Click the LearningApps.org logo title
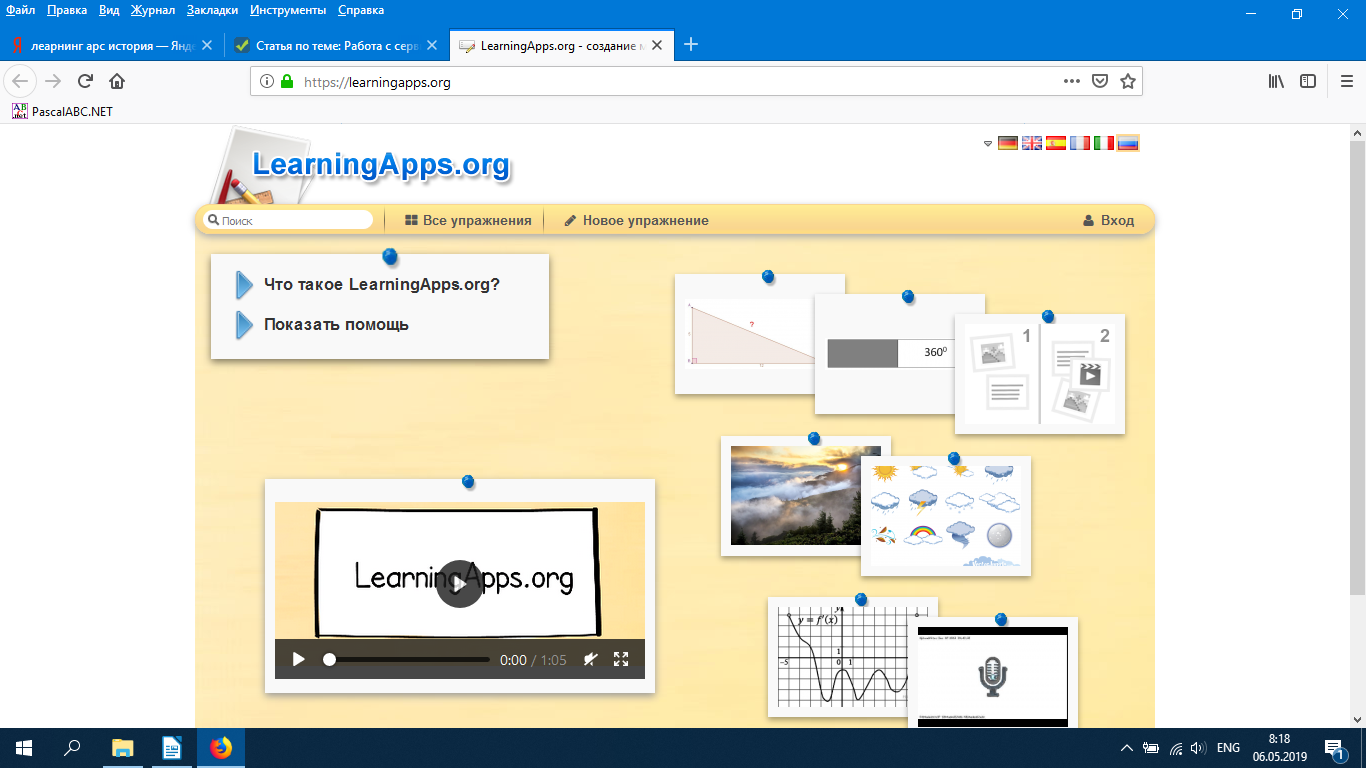 [381, 164]
